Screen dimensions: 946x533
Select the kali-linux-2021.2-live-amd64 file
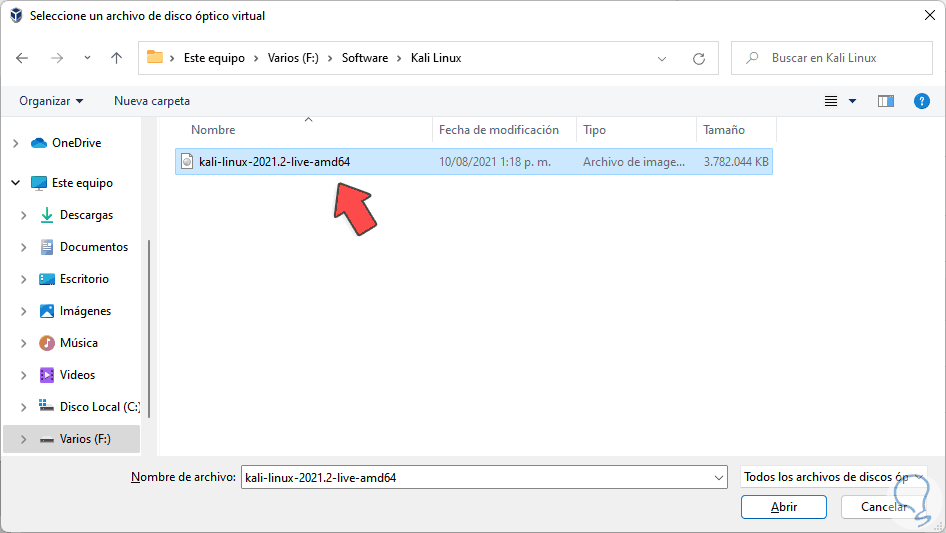[474, 162]
